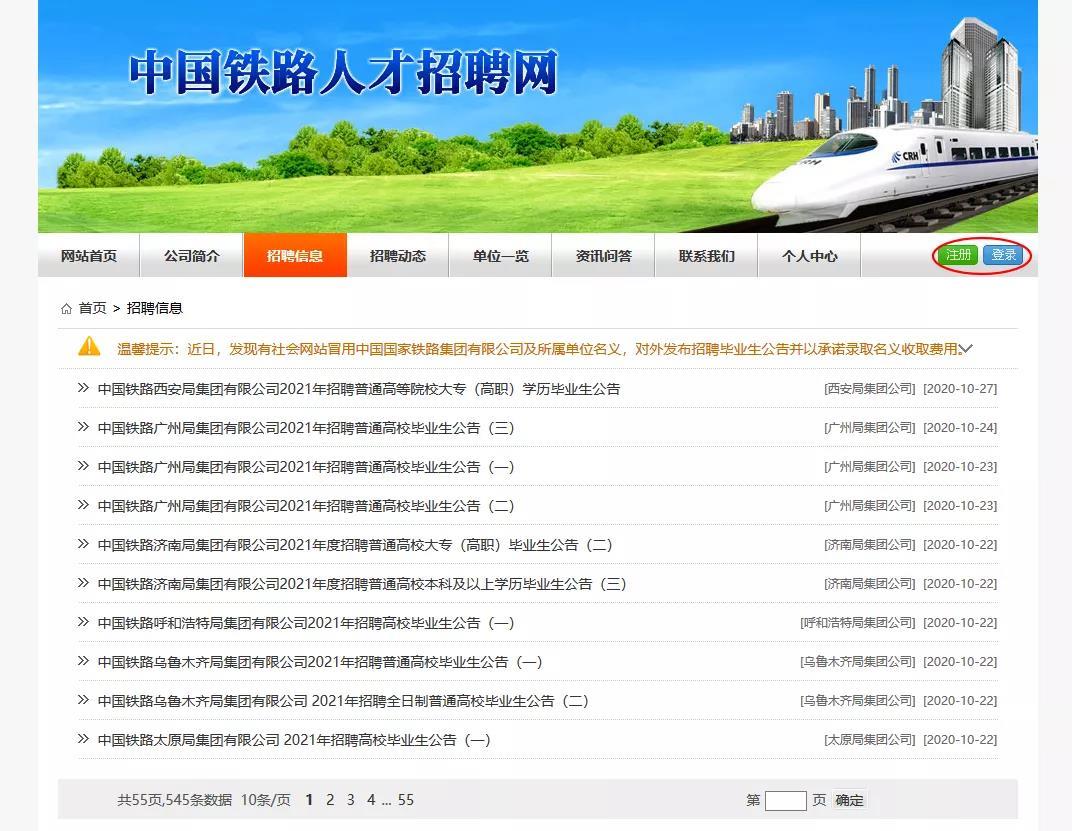The height and width of the screenshot is (831, 1072).
Task: Click the 温馨提示 warning notice text
Action: click(x=537, y=349)
